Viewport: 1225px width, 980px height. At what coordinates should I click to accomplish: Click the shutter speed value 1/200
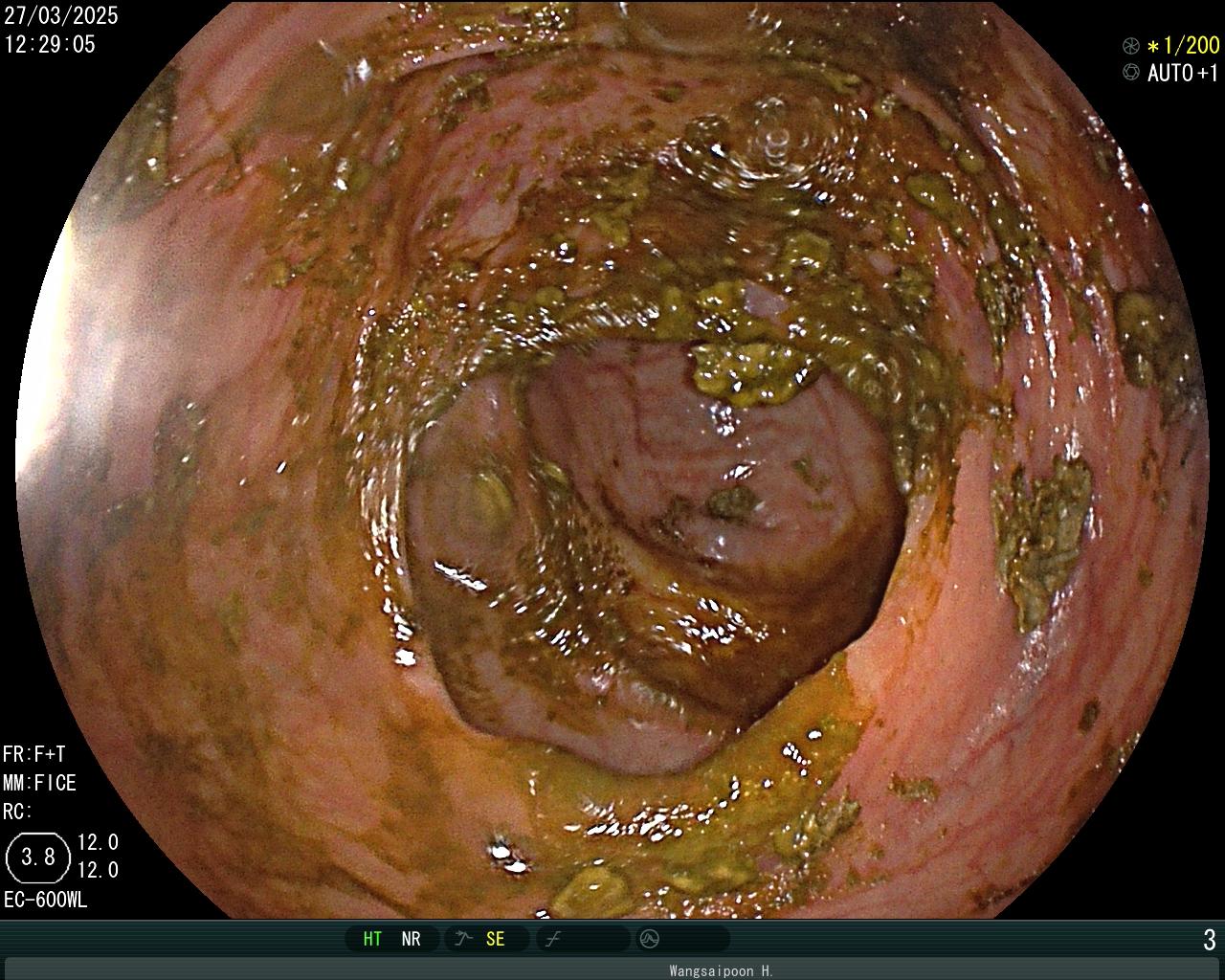1184,45
